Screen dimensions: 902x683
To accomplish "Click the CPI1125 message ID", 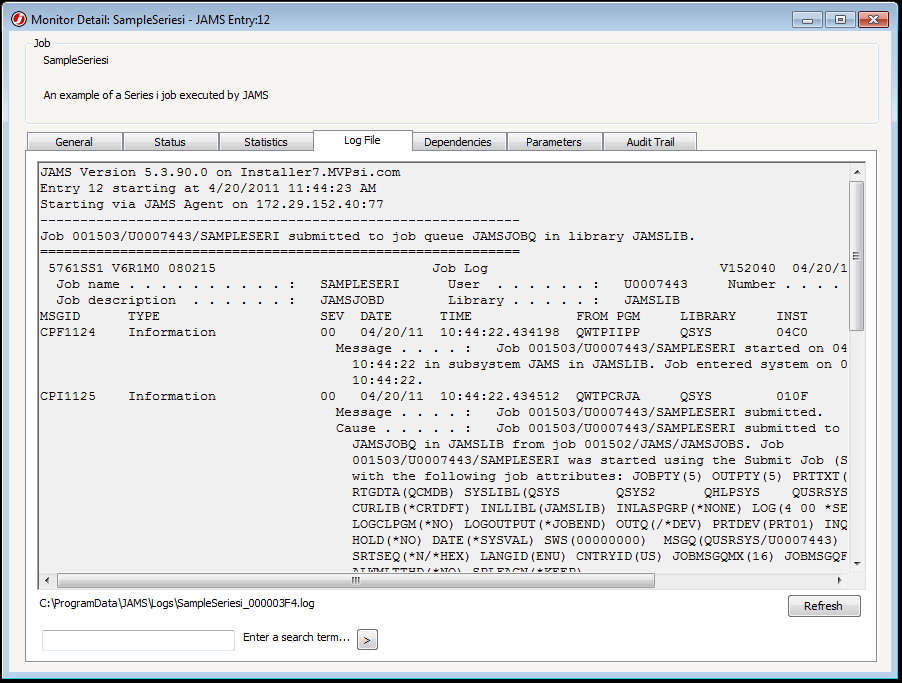I will coord(68,396).
